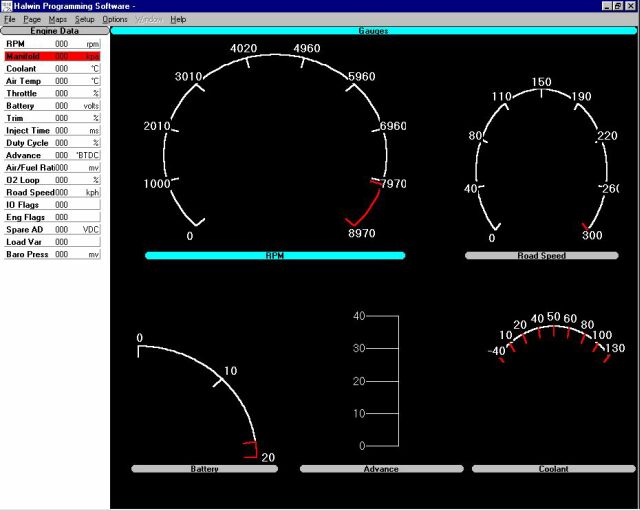Select the Air/Fuel Ratio data row
Screen dimensions: 640x511
click(x=53, y=167)
